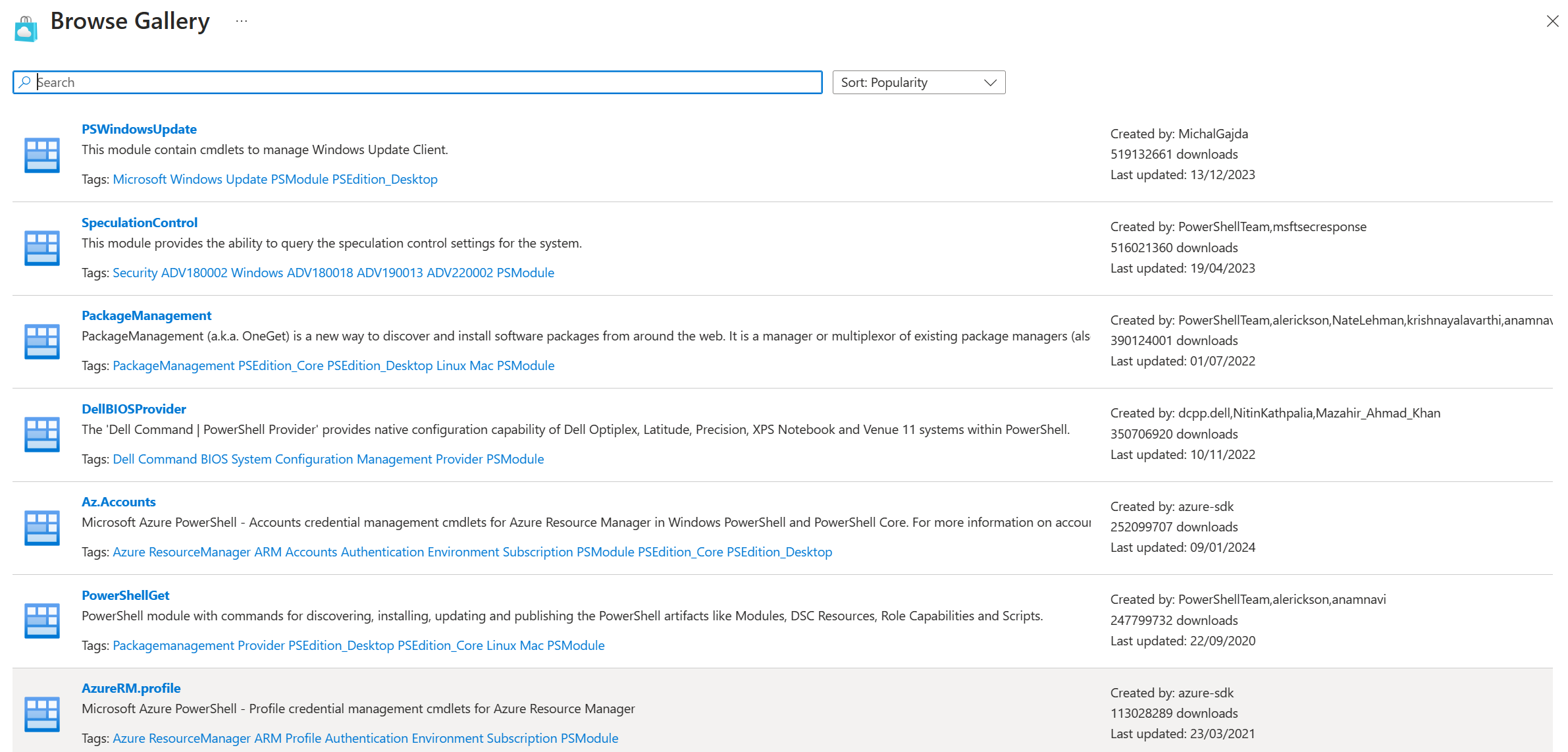The image size is (1568, 752).
Task: Open the ellipsis more options menu
Action: point(242,21)
